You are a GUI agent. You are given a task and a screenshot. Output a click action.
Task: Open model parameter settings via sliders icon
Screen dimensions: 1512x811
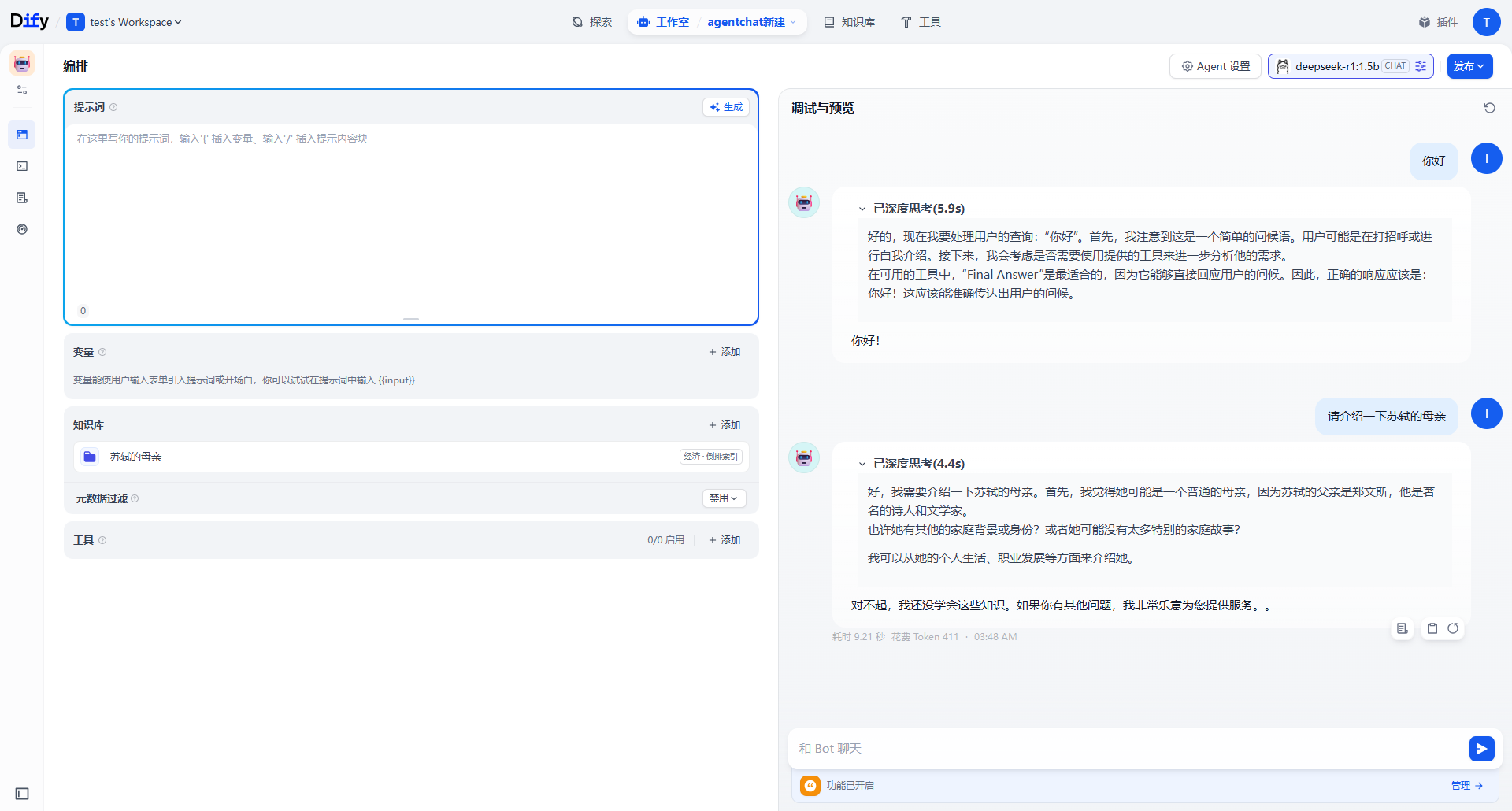click(1420, 66)
